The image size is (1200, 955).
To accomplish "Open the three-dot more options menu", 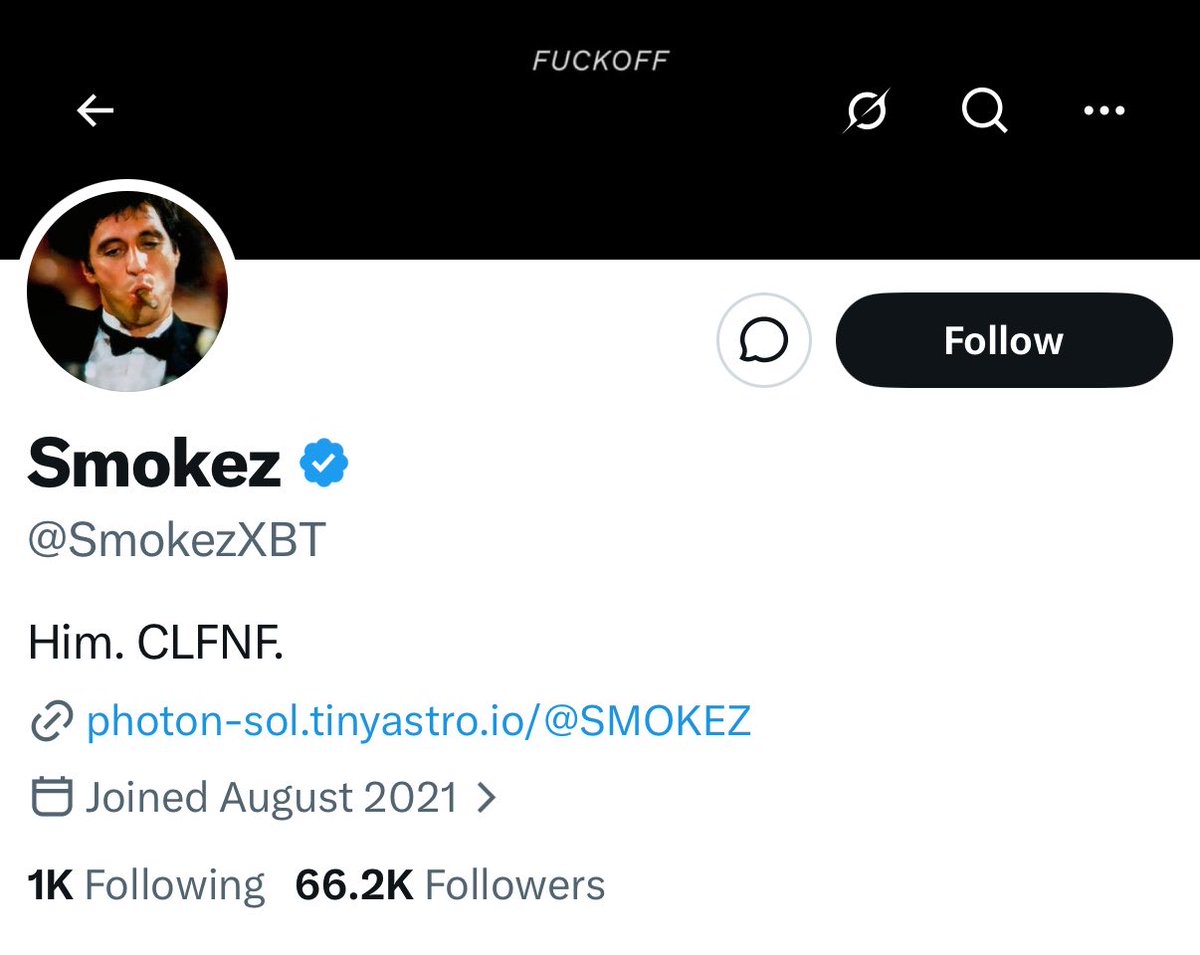I will click(x=1104, y=112).
